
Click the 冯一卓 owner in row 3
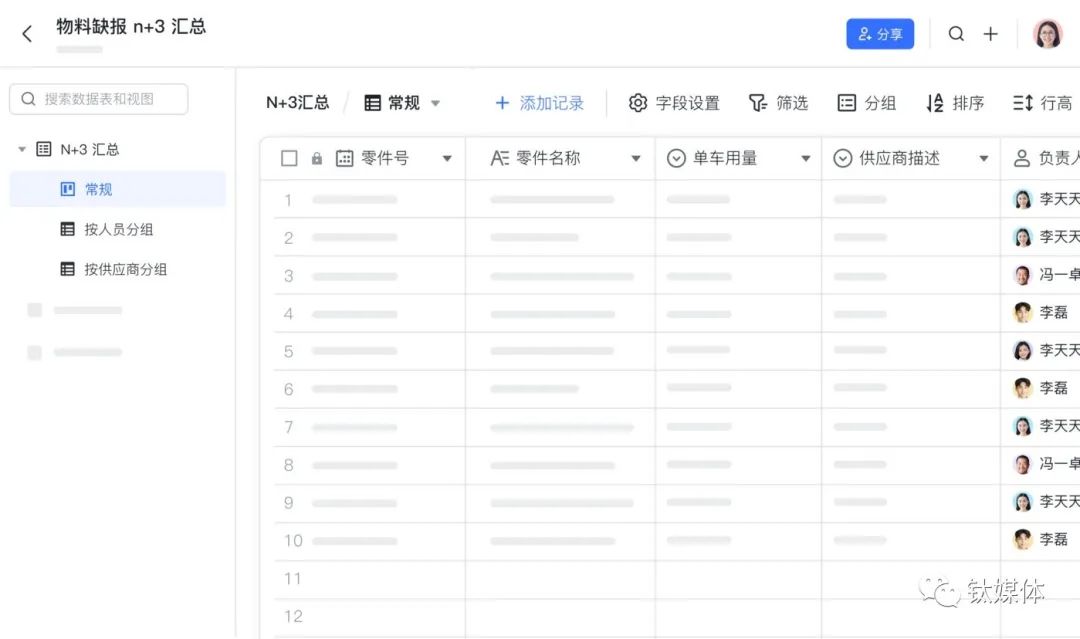[1046, 275]
